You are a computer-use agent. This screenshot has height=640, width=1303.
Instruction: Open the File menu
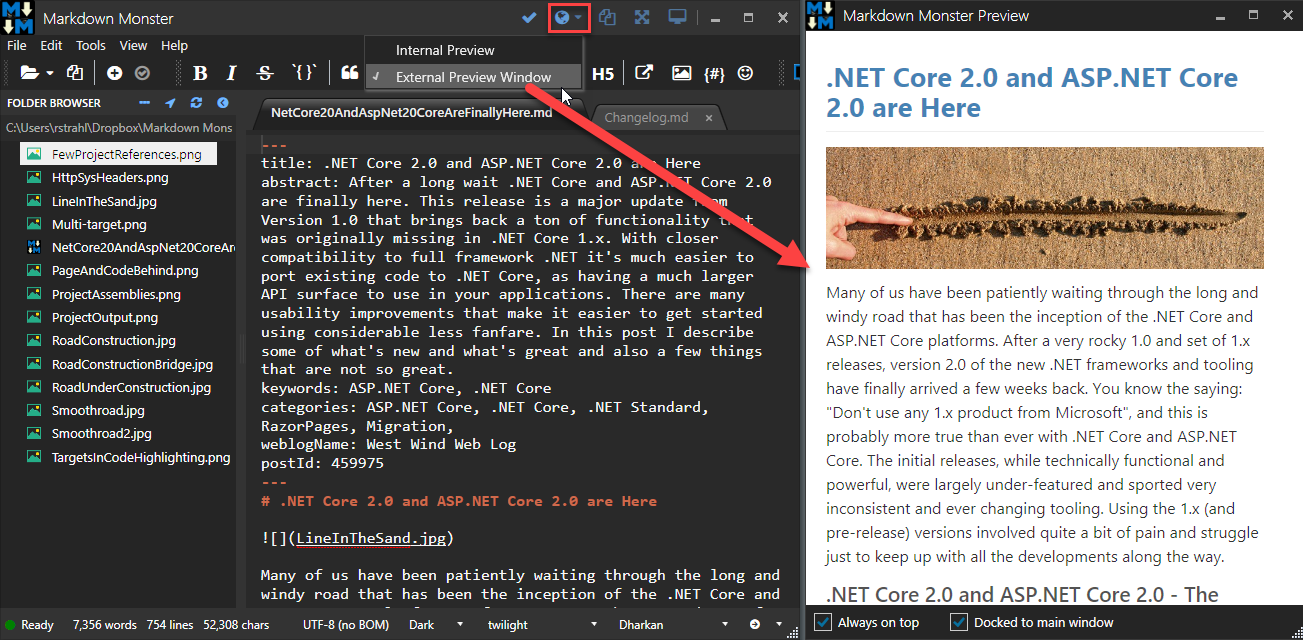point(16,45)
